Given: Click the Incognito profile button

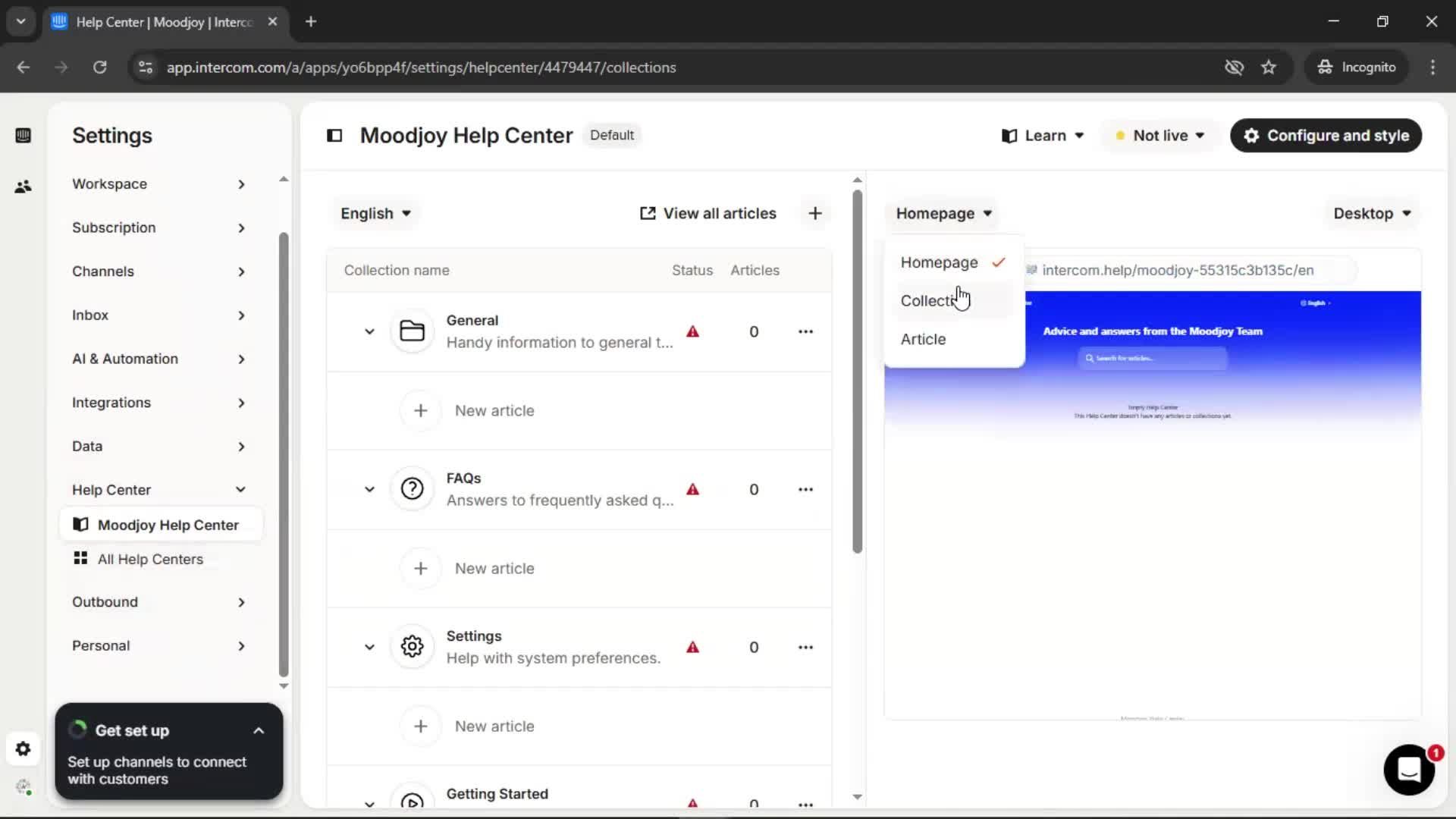Looking at the screenshot, I should [x=1357, y=67].
